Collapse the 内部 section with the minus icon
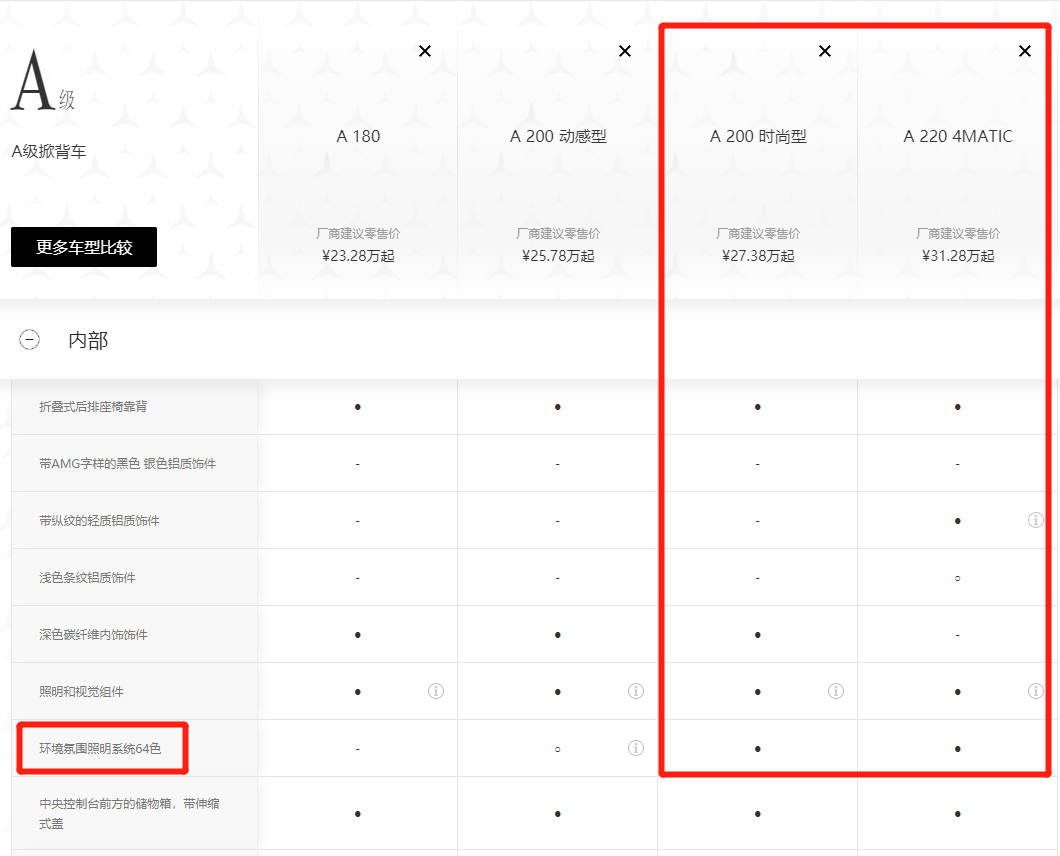 30,340
